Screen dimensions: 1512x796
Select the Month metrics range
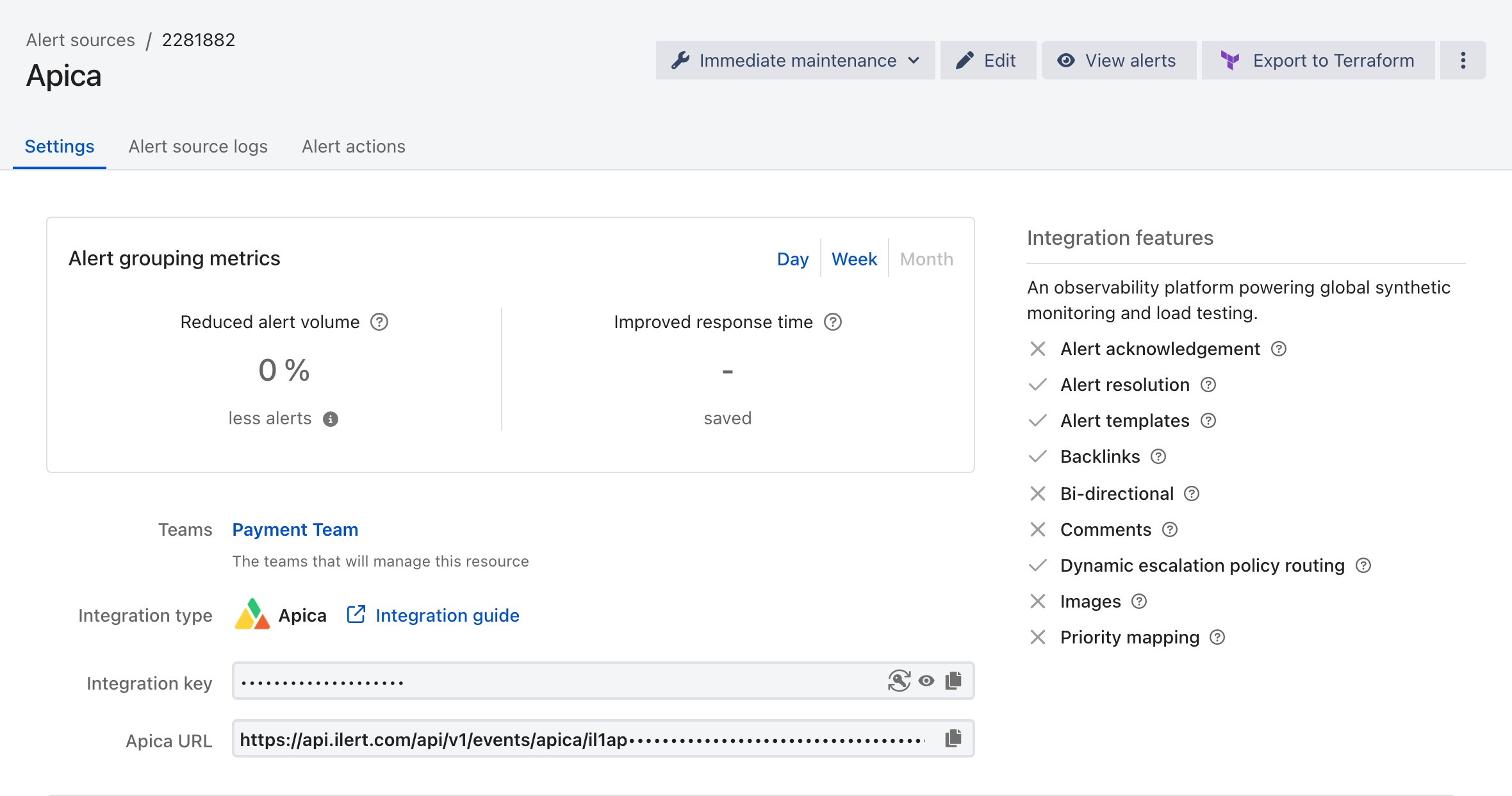point(926,259)
